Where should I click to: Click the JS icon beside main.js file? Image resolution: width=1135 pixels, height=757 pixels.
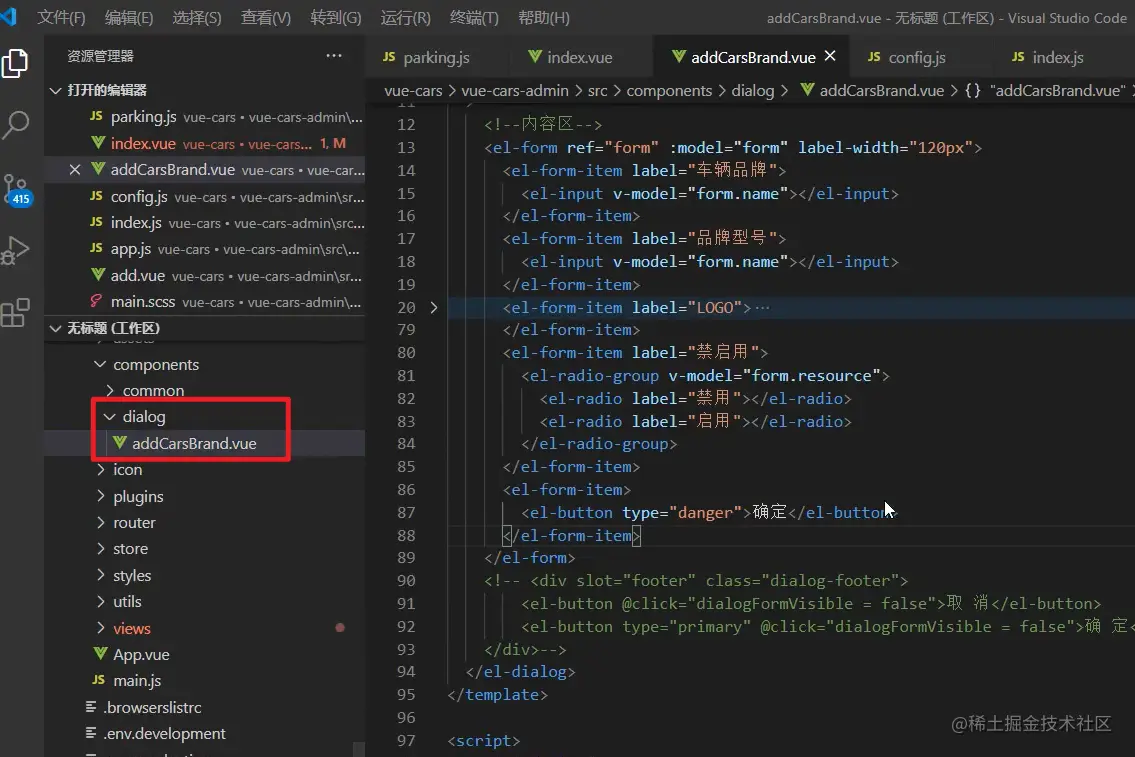(98, 680)
